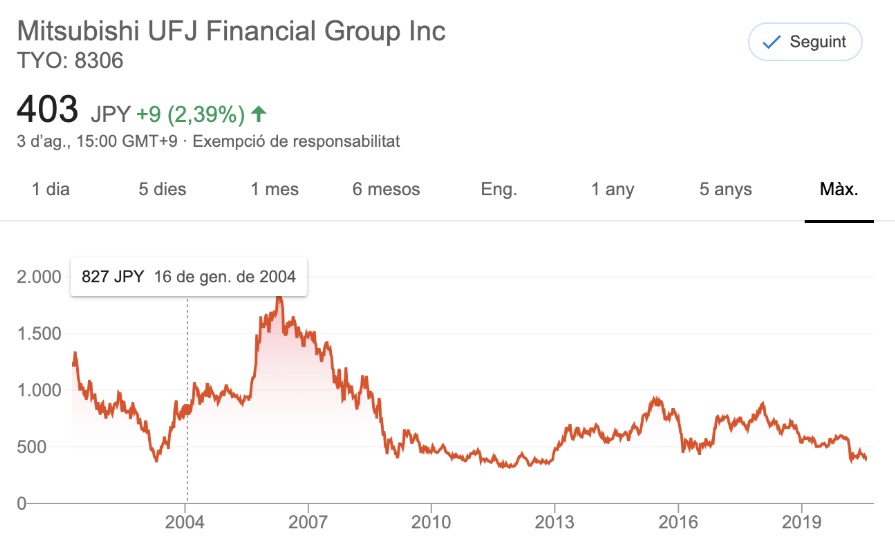
Task: Switch to the 5 dies range
Action: tap(162, 189)
